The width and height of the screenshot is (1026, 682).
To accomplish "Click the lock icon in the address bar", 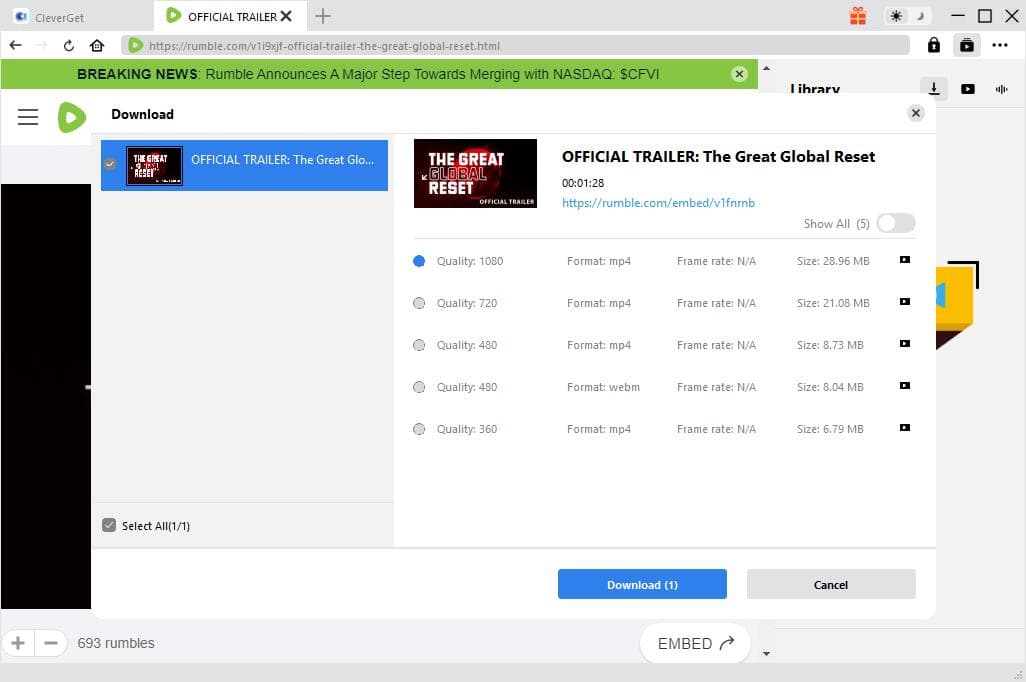I will click(x=933, y=45).
